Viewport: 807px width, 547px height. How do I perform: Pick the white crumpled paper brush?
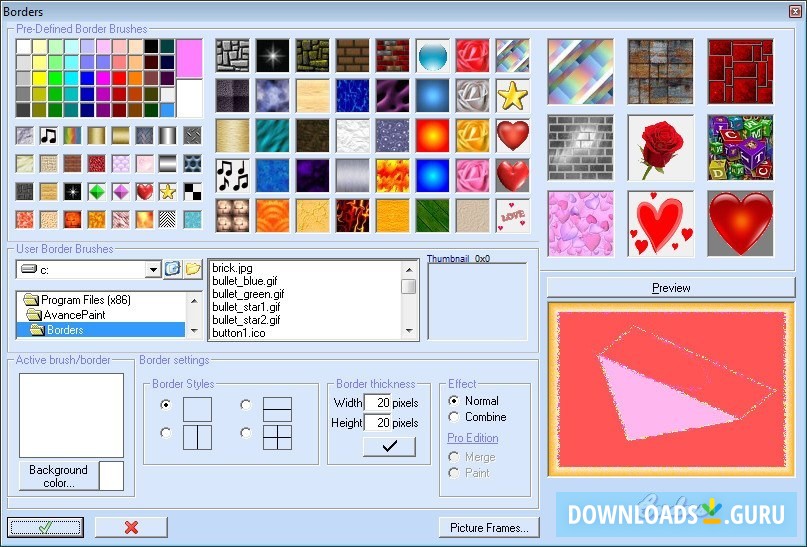353,136
